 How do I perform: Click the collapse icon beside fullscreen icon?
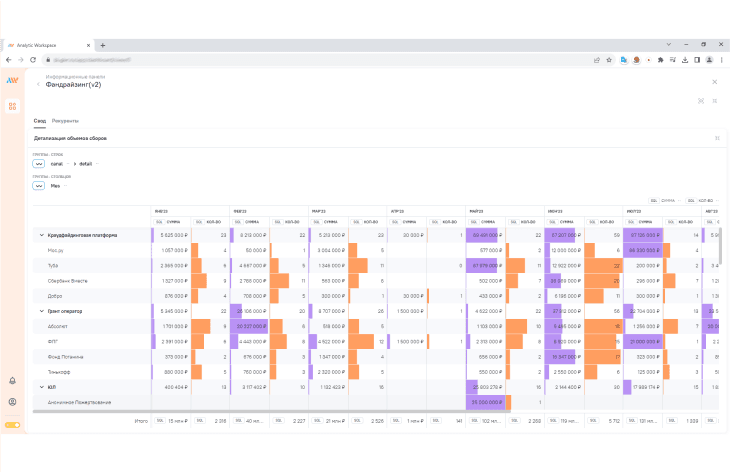(x=715, y=101)
